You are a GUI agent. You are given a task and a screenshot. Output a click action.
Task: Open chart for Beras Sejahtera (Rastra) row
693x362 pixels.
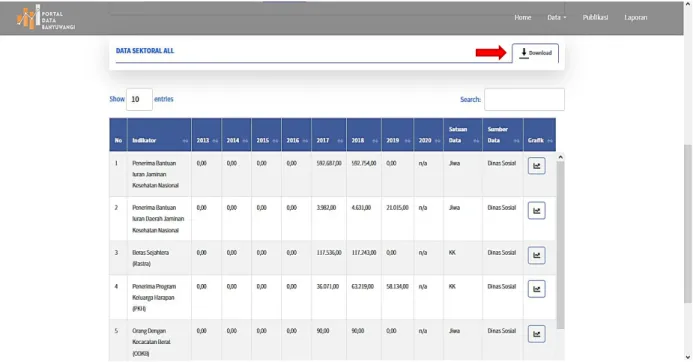[x=536, y=255]
